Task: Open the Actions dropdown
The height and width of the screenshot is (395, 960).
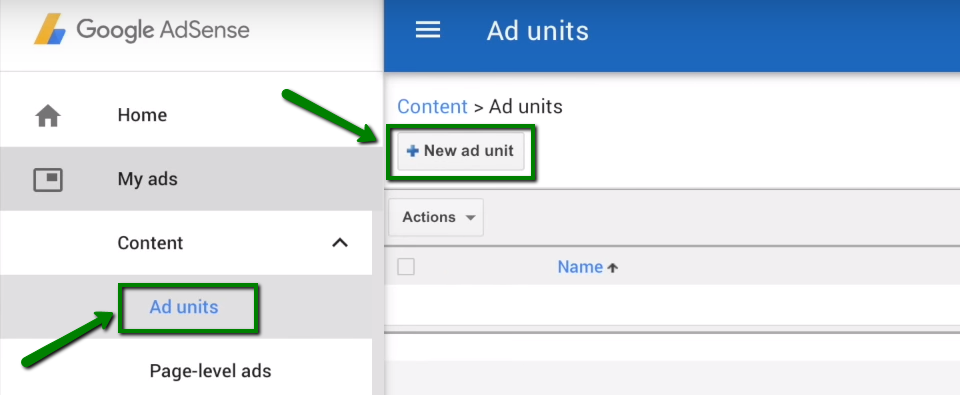Action: point(436,217)
